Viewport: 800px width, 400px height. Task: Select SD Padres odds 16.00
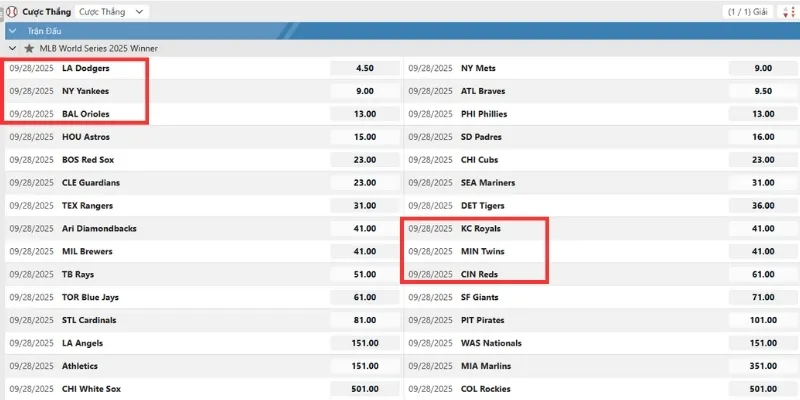(763, 137)
